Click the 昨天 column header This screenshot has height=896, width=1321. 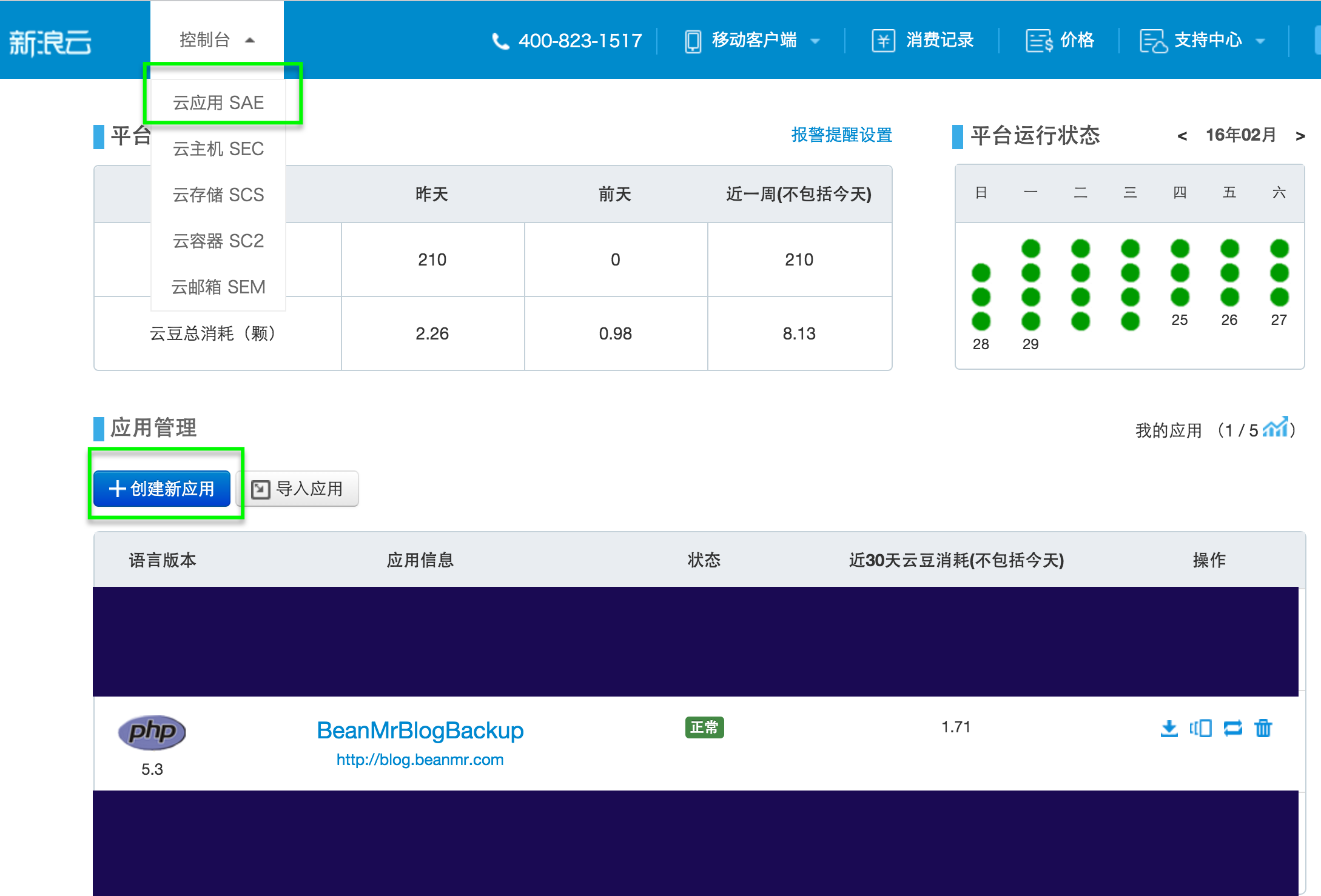pyautogui.click(x=432, y=194)
